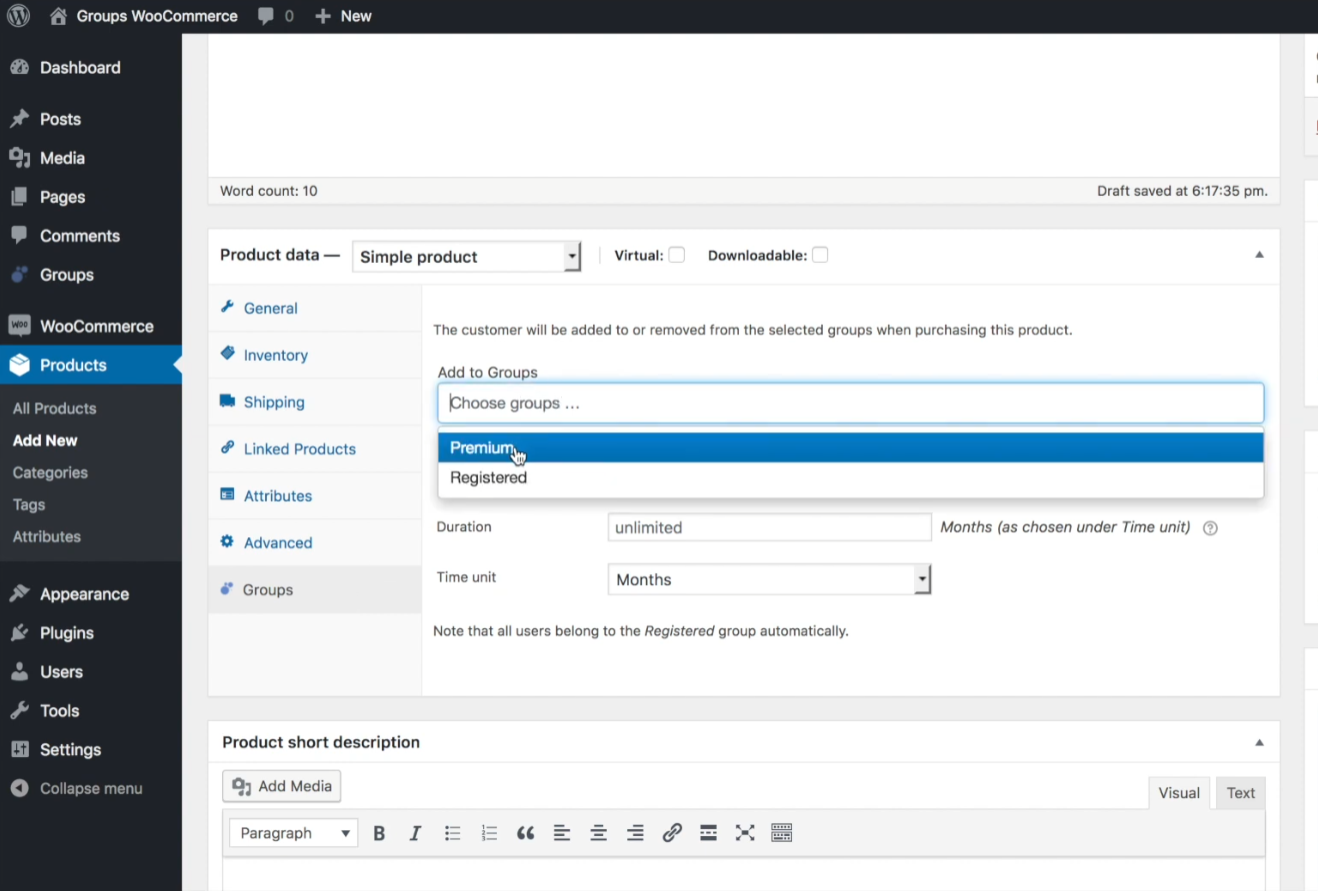The image size is (1318, 891).
Task: Click the New button in the admin bar
Action: [x=343, y=16]
